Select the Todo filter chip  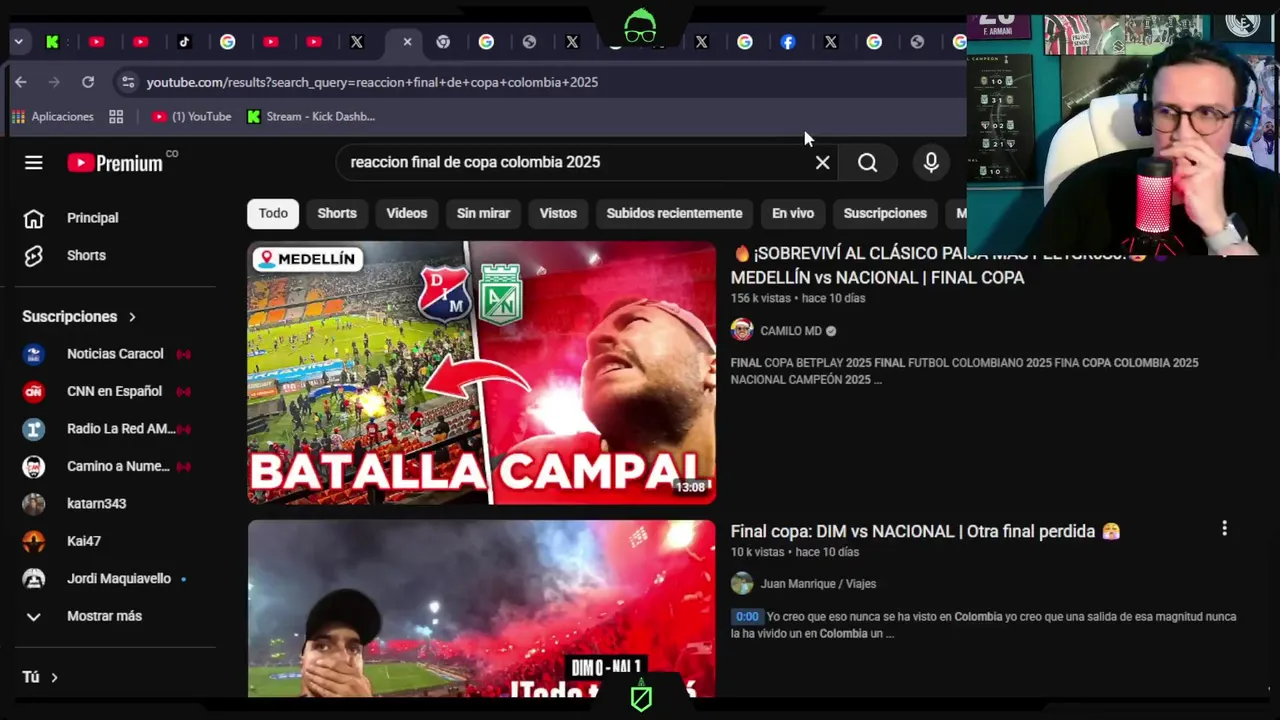coord(273,213)
